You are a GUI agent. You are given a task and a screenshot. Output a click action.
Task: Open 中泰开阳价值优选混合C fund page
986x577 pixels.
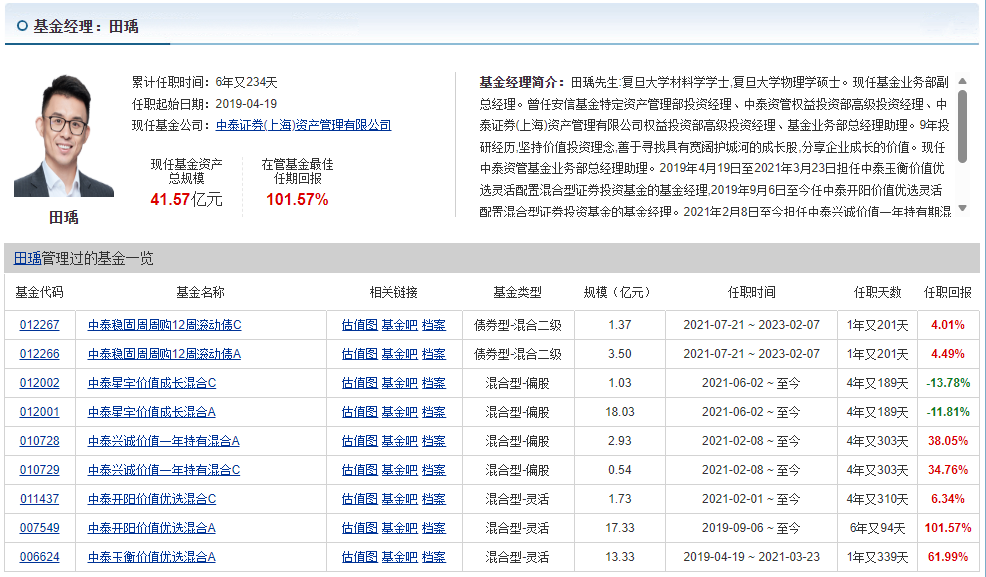(x=152, y=498)
